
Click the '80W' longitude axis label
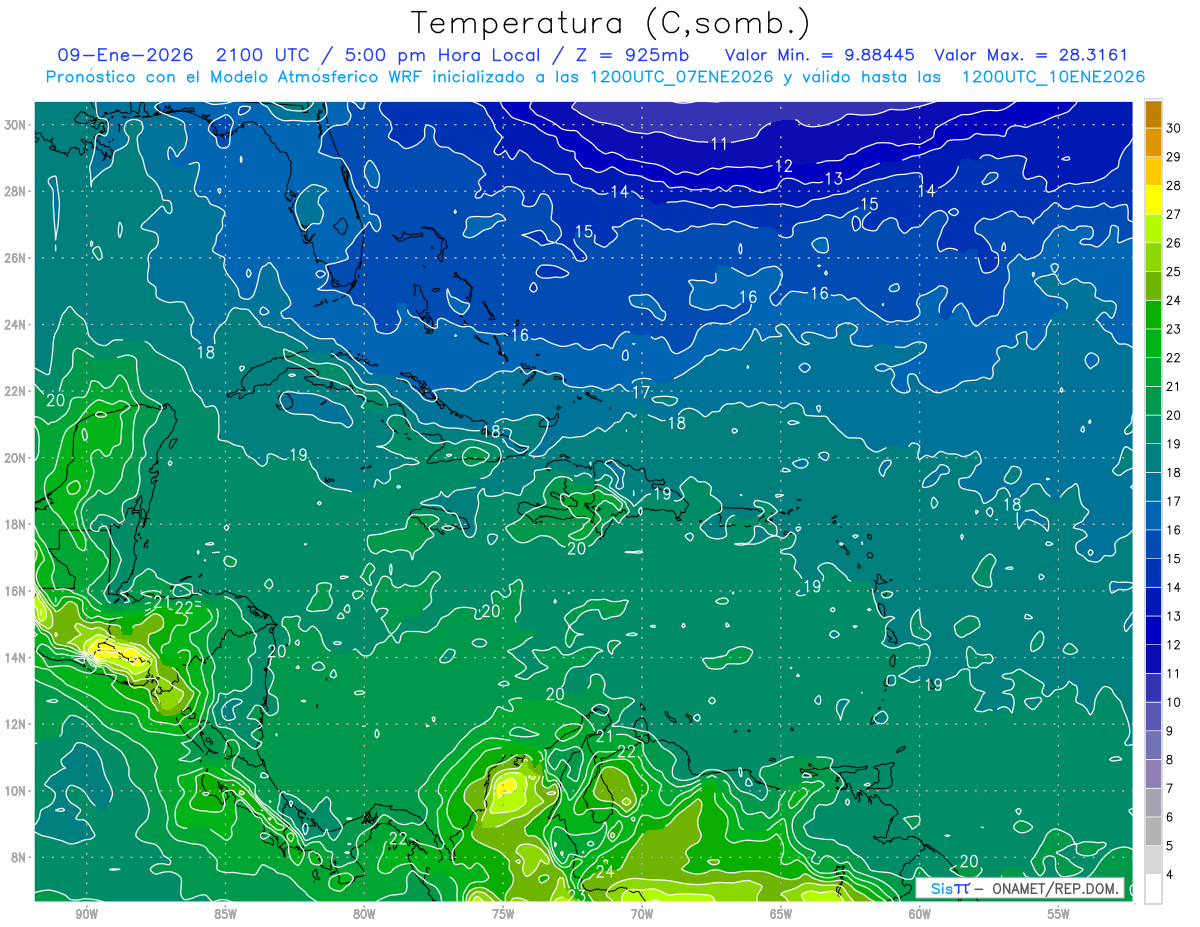(x=364, y=914)
